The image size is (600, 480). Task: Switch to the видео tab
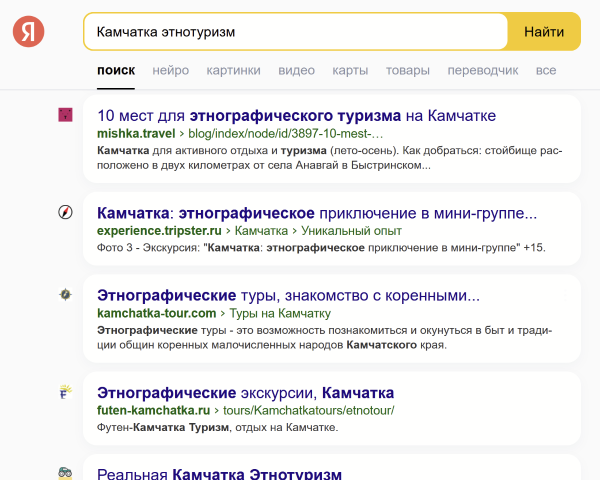[x=296, y=70]
